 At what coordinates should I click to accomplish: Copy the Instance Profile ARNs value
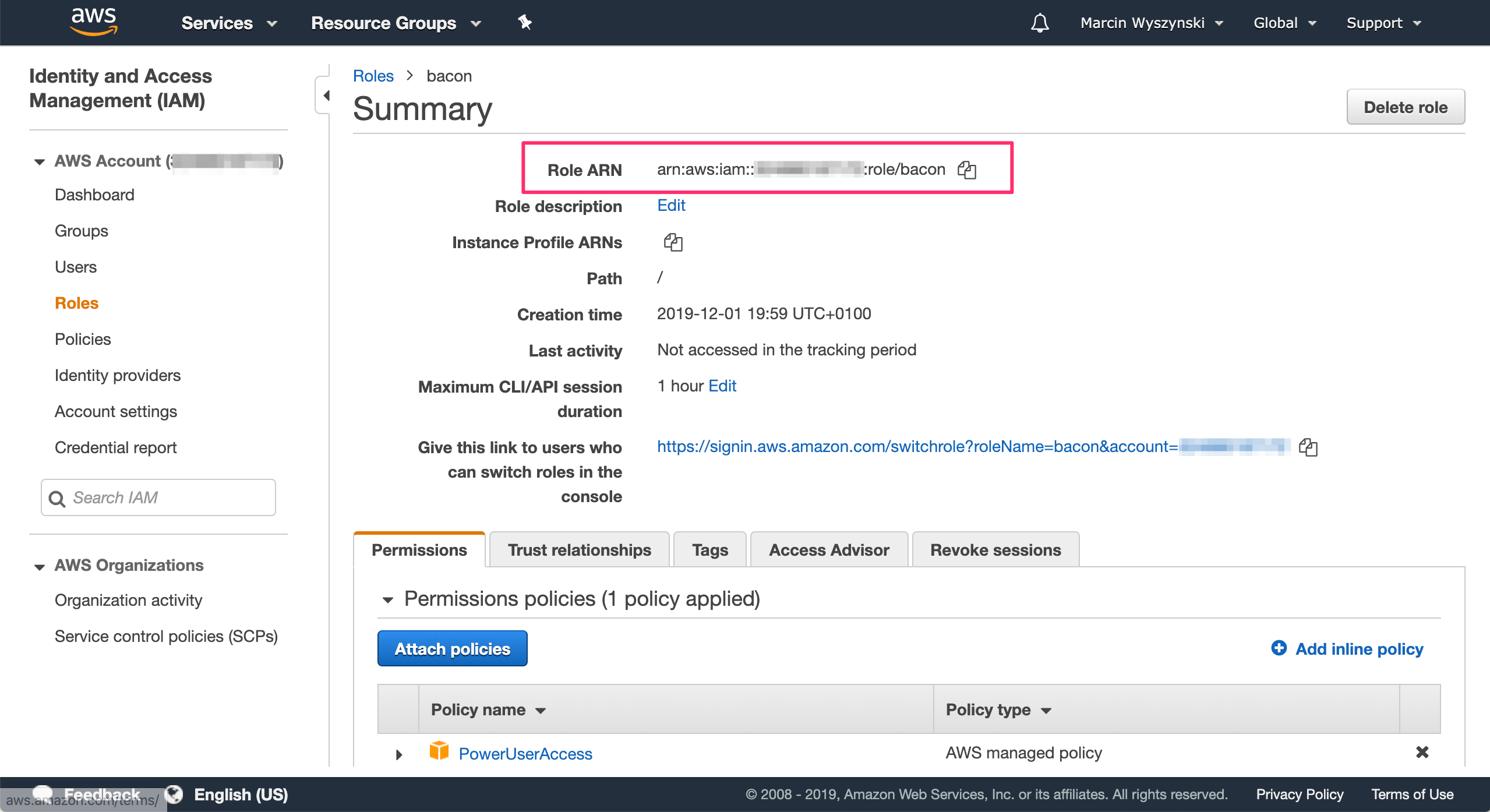(673, 242)
